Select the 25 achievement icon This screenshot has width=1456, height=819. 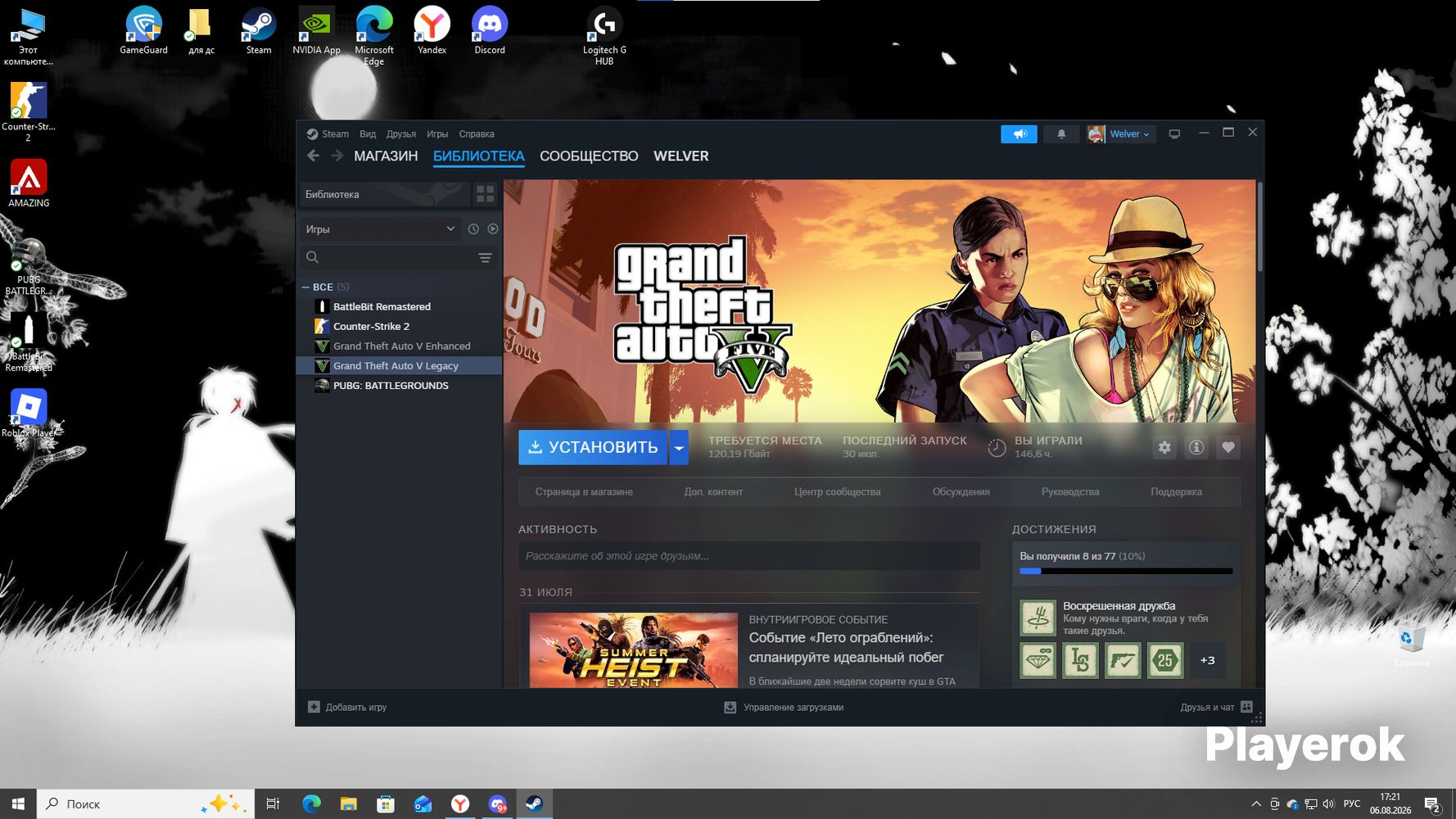point(1165,660)
